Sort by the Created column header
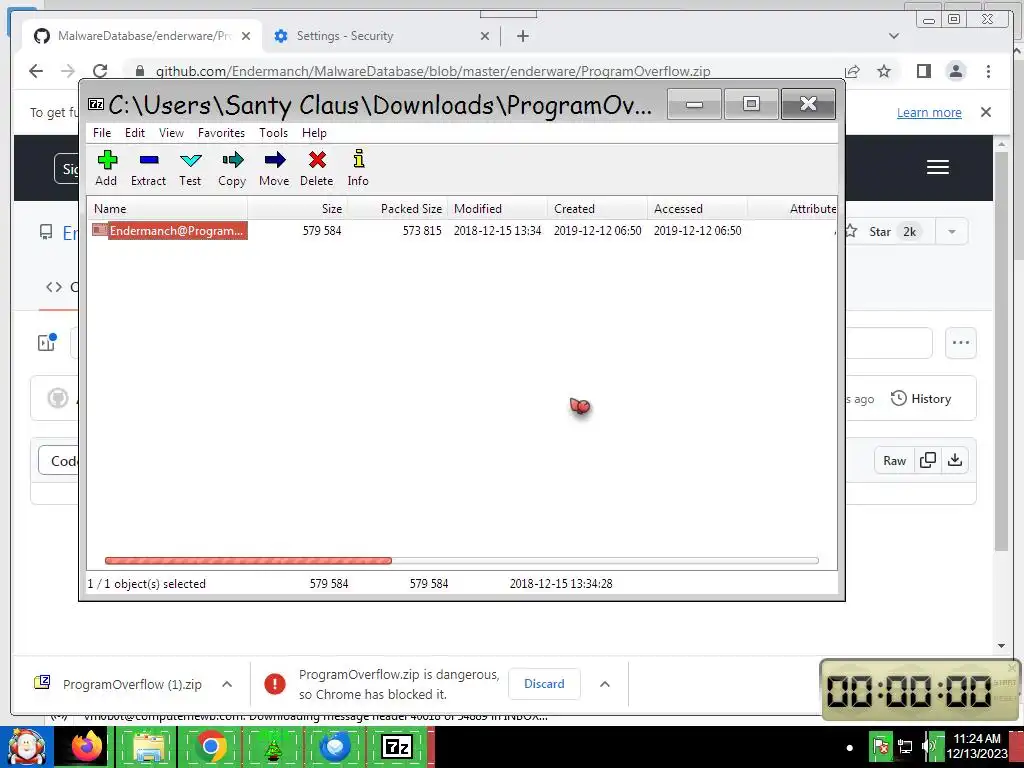The height and width of the screenshot is (768, 1024). [x=597, y=209]
